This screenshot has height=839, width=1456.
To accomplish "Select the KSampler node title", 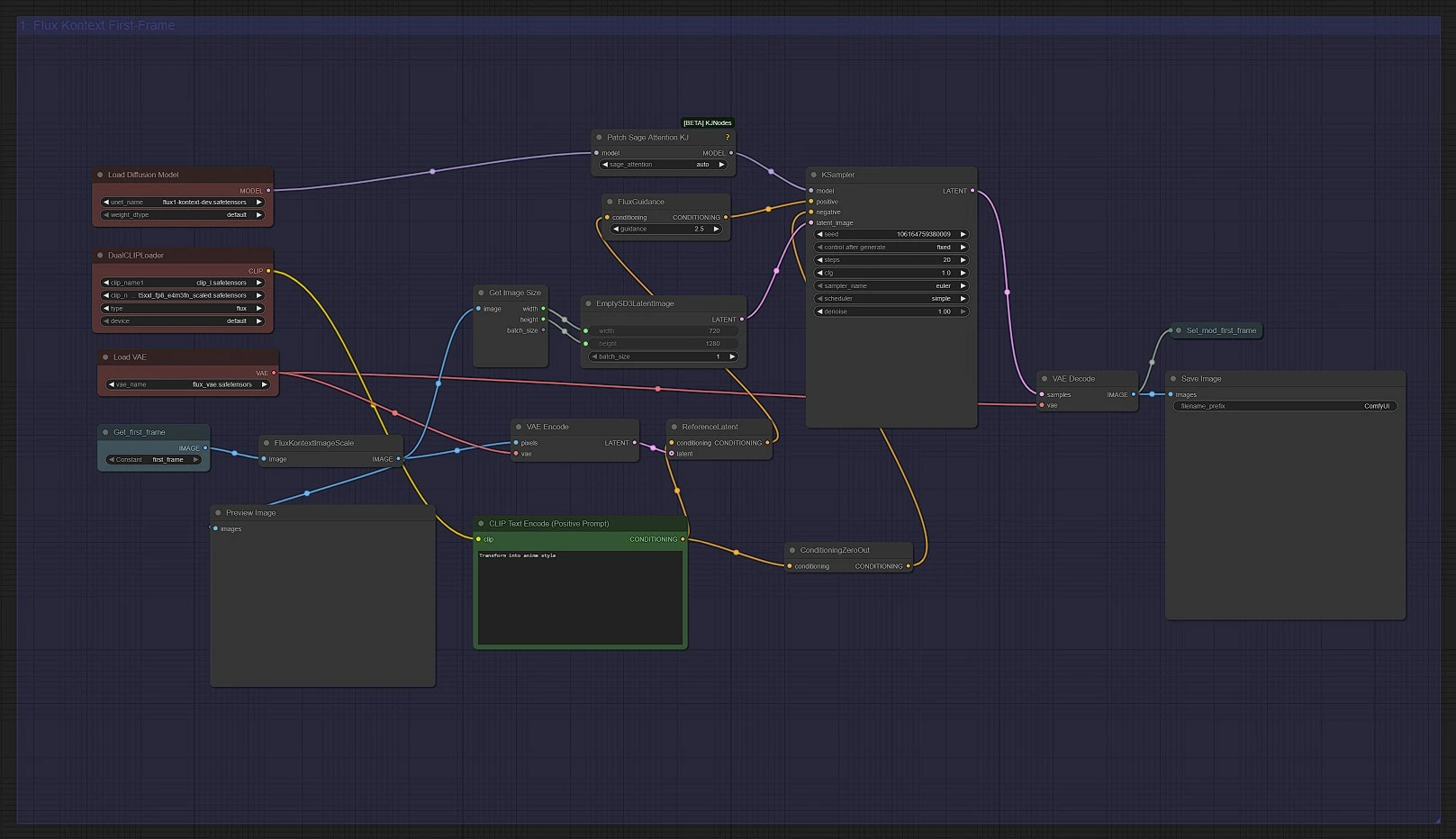I will pos(838,175).
